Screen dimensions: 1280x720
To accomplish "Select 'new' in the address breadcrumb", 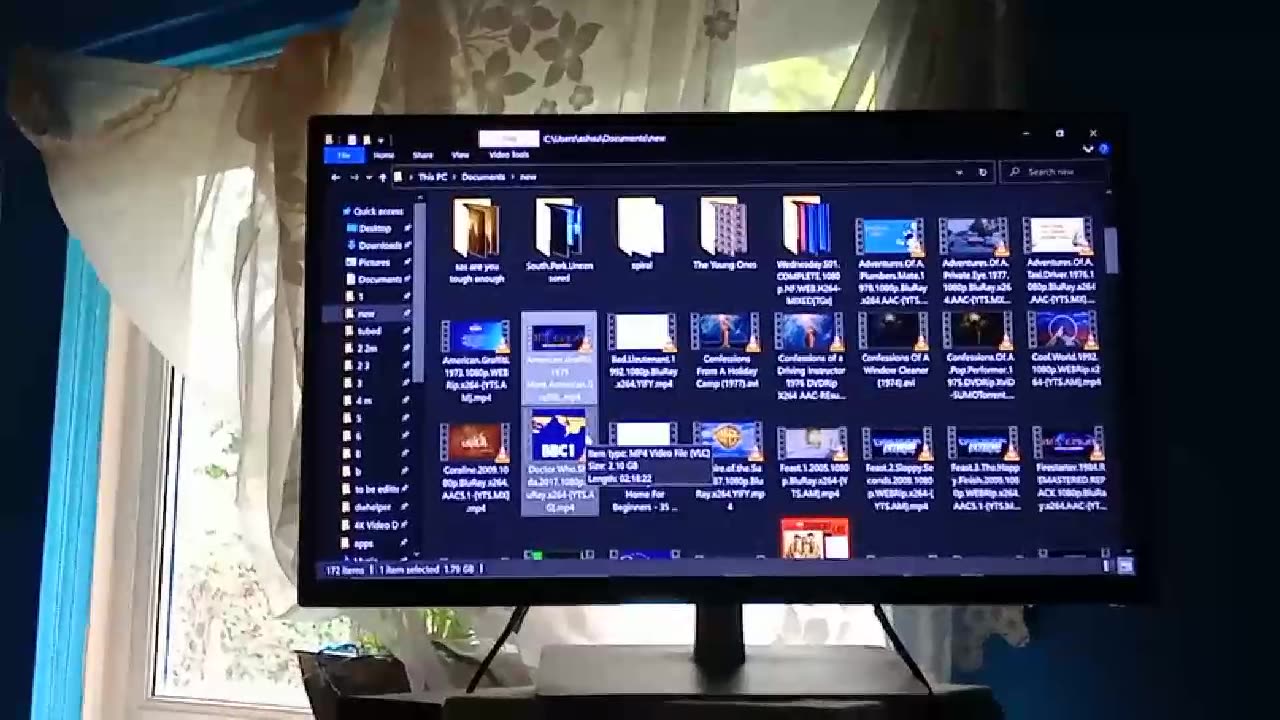I will (x=528, y=177).
